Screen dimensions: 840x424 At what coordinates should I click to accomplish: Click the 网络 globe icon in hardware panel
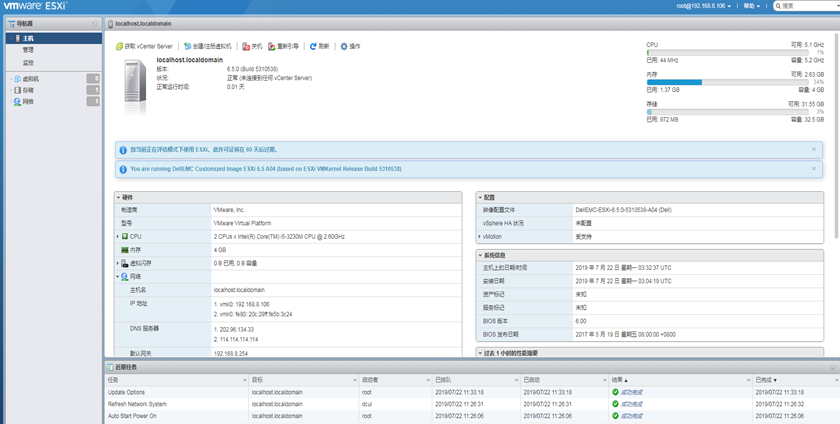(x=124, y=277)
